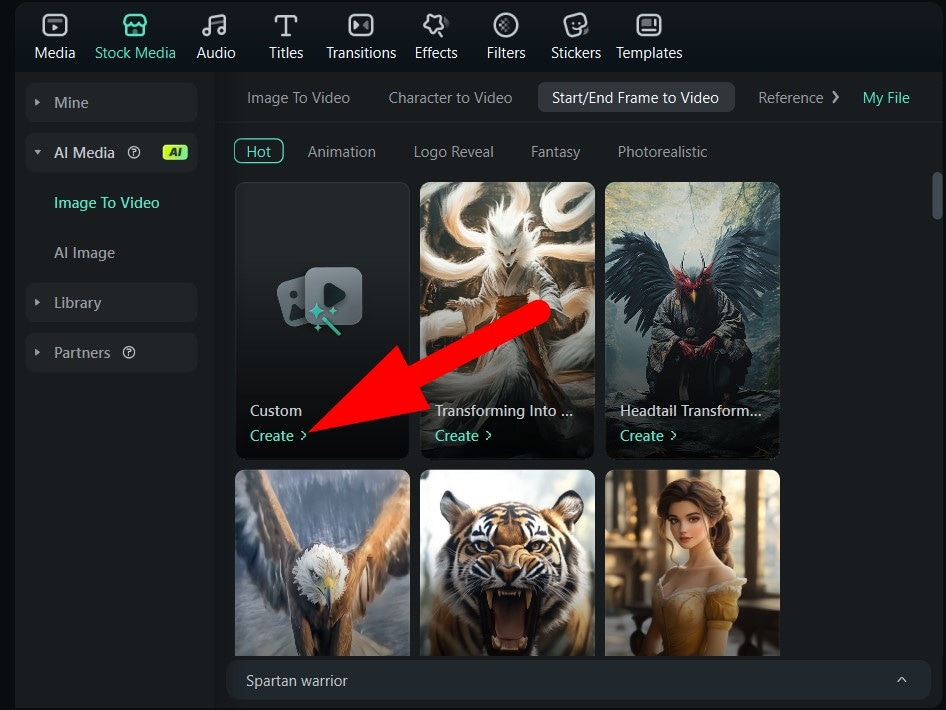Open the Filters icon
Image resolution: width=946 pixels, height=710 pixels.
(506, 25)
